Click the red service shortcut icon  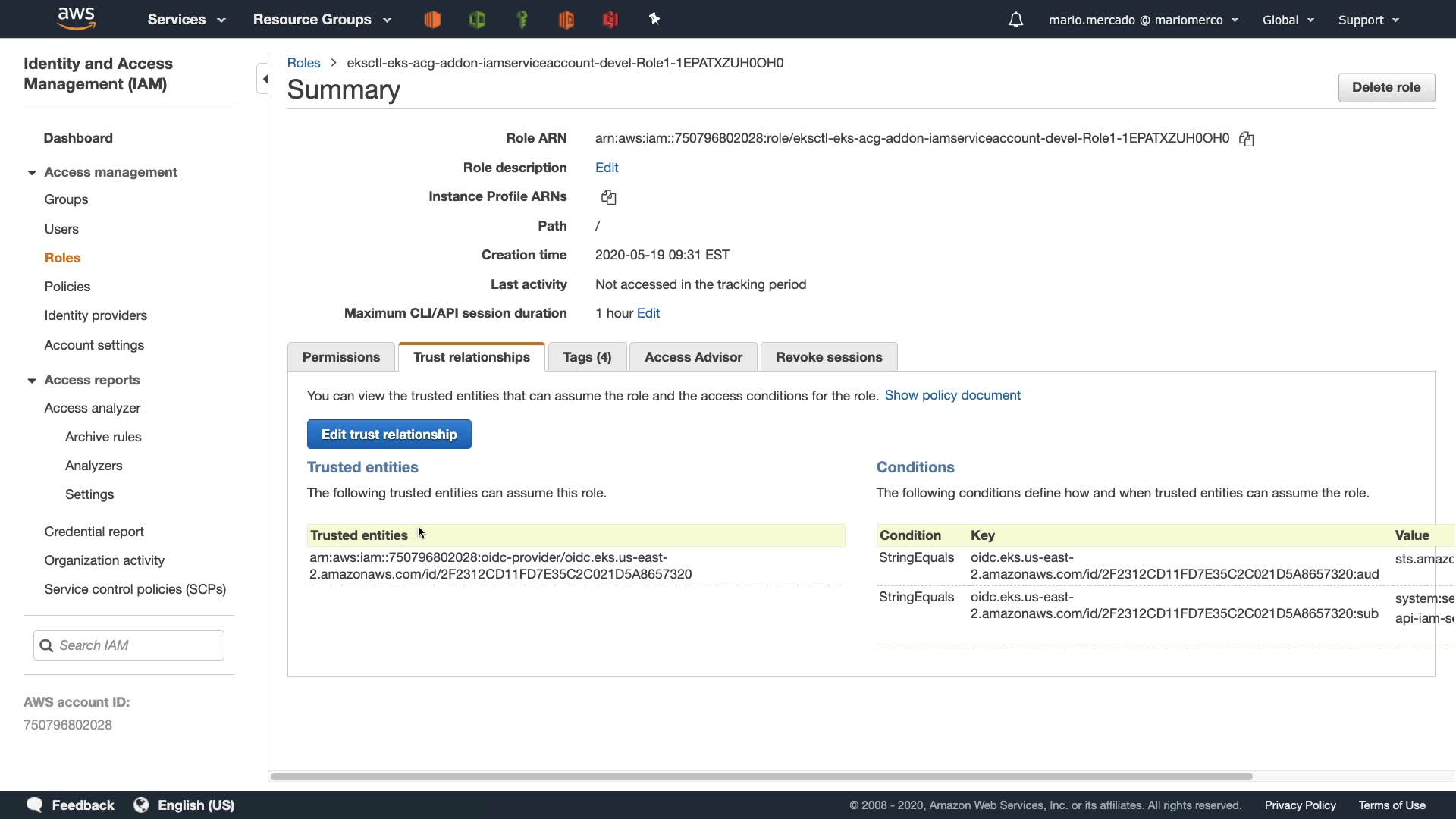tap(610, 20)
